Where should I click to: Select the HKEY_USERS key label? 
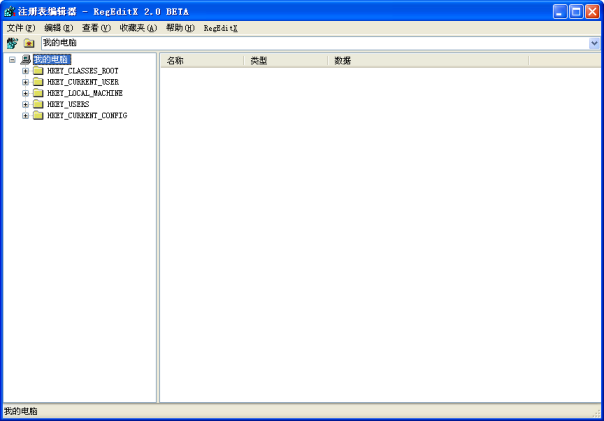coord(68,104)
